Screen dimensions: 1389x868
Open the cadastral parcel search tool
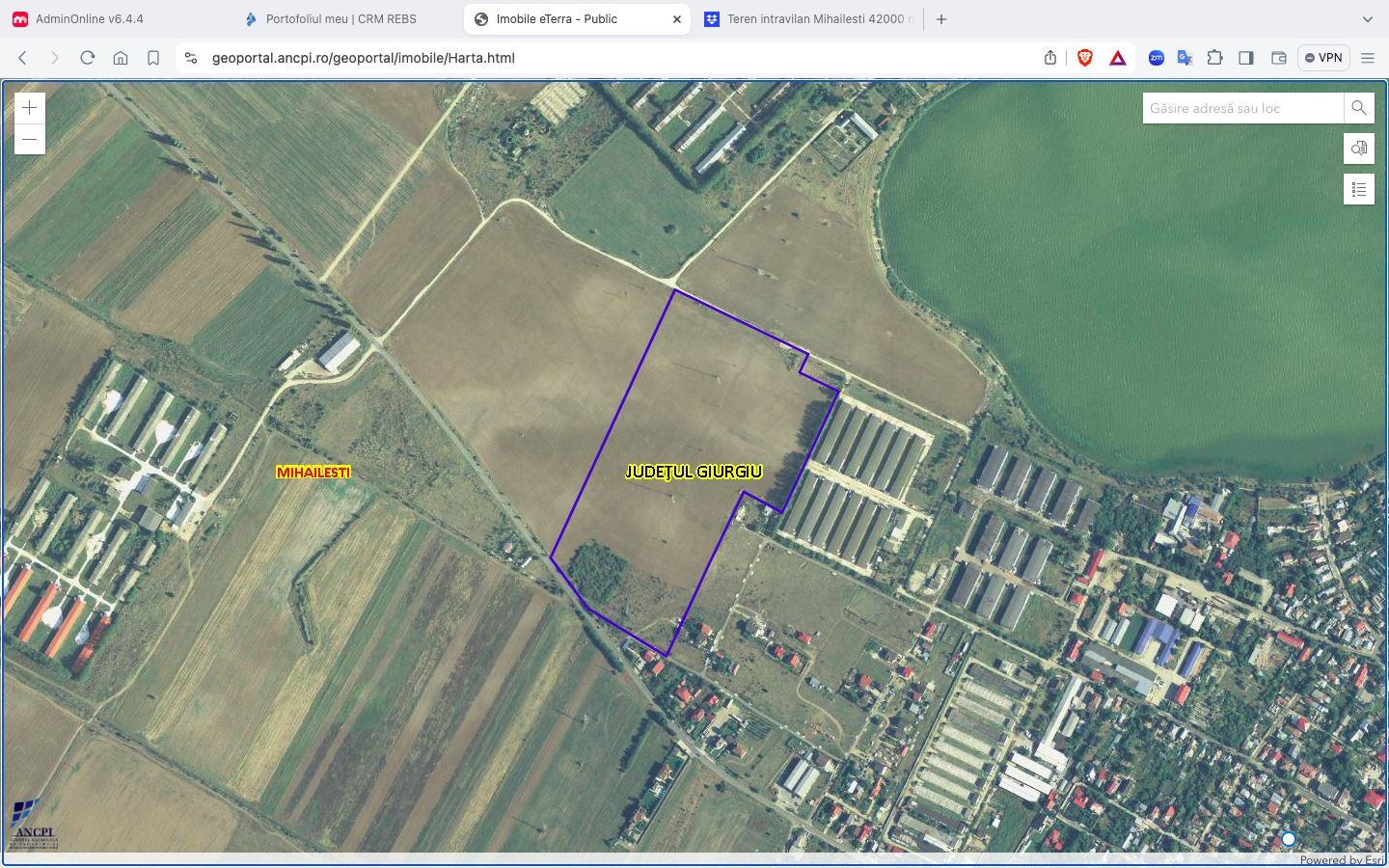point(1359,149)
